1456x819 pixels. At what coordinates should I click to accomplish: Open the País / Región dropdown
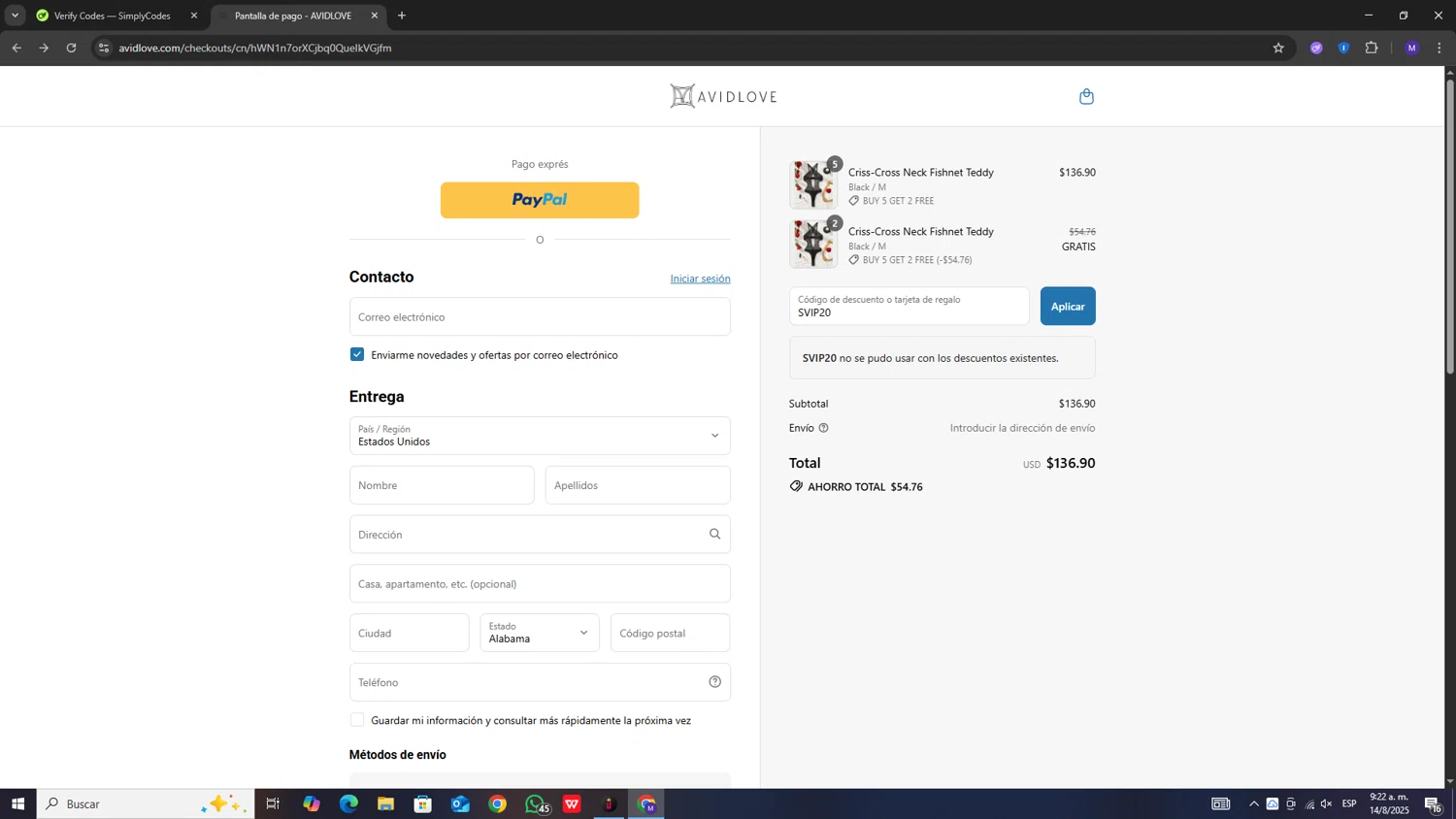[x=540, y=436]
